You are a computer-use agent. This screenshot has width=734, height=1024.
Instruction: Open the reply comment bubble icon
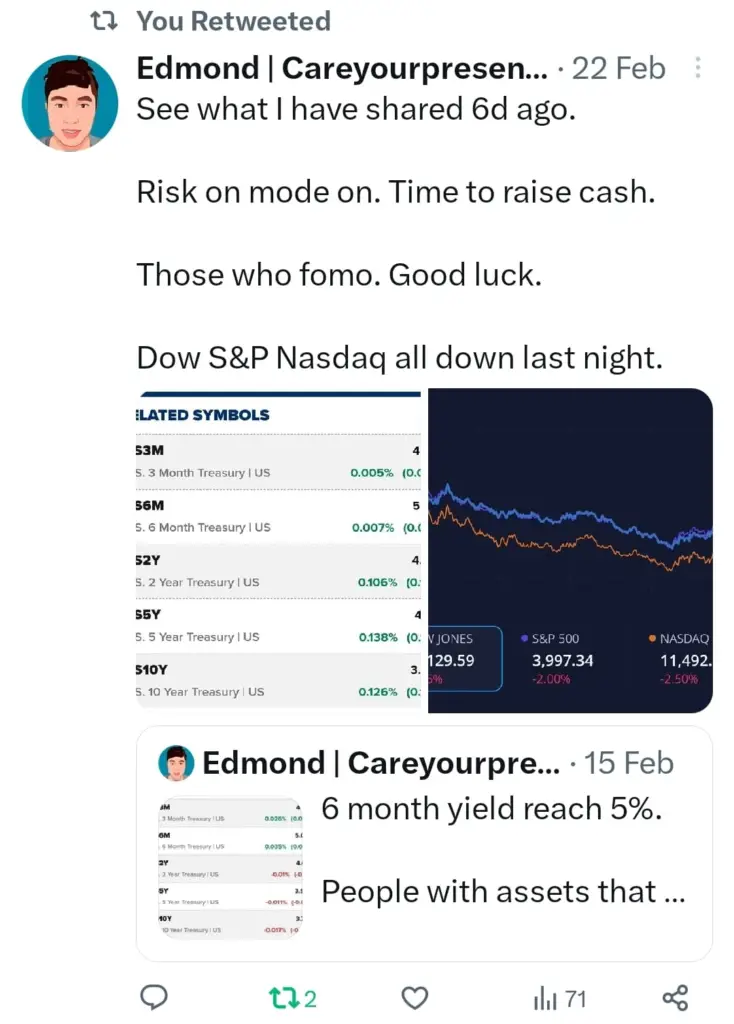point(154,997)
